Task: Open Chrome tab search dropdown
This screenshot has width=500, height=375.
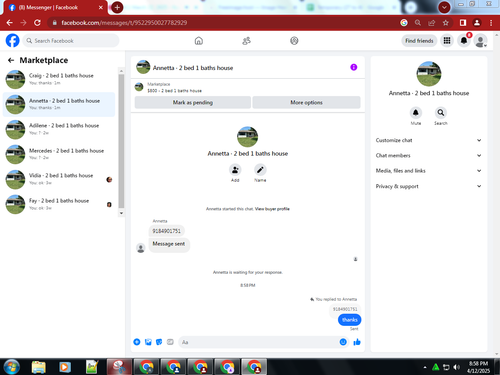Action: pos(444,7)
